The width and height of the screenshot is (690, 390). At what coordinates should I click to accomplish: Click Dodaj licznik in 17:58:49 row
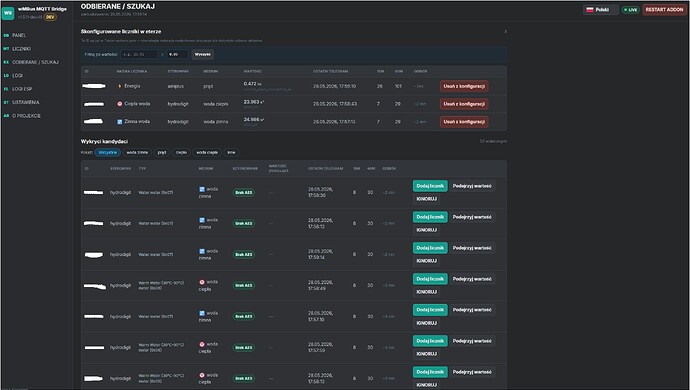430,279
